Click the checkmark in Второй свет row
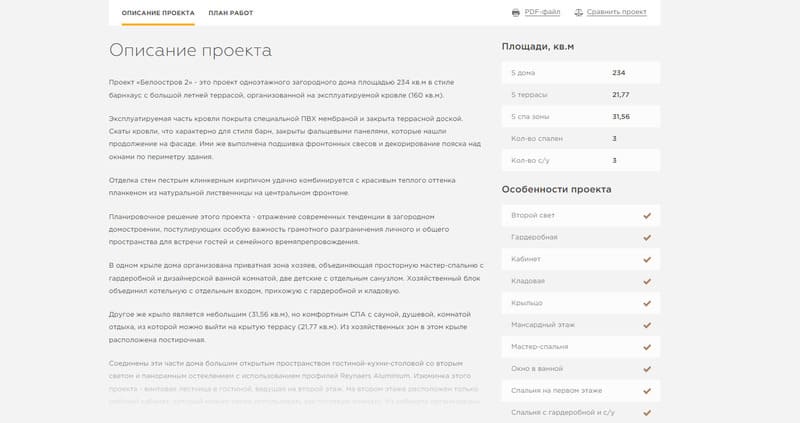Viewport: 800px width, 423px height. pyautogui.click(x=647, y=216)
